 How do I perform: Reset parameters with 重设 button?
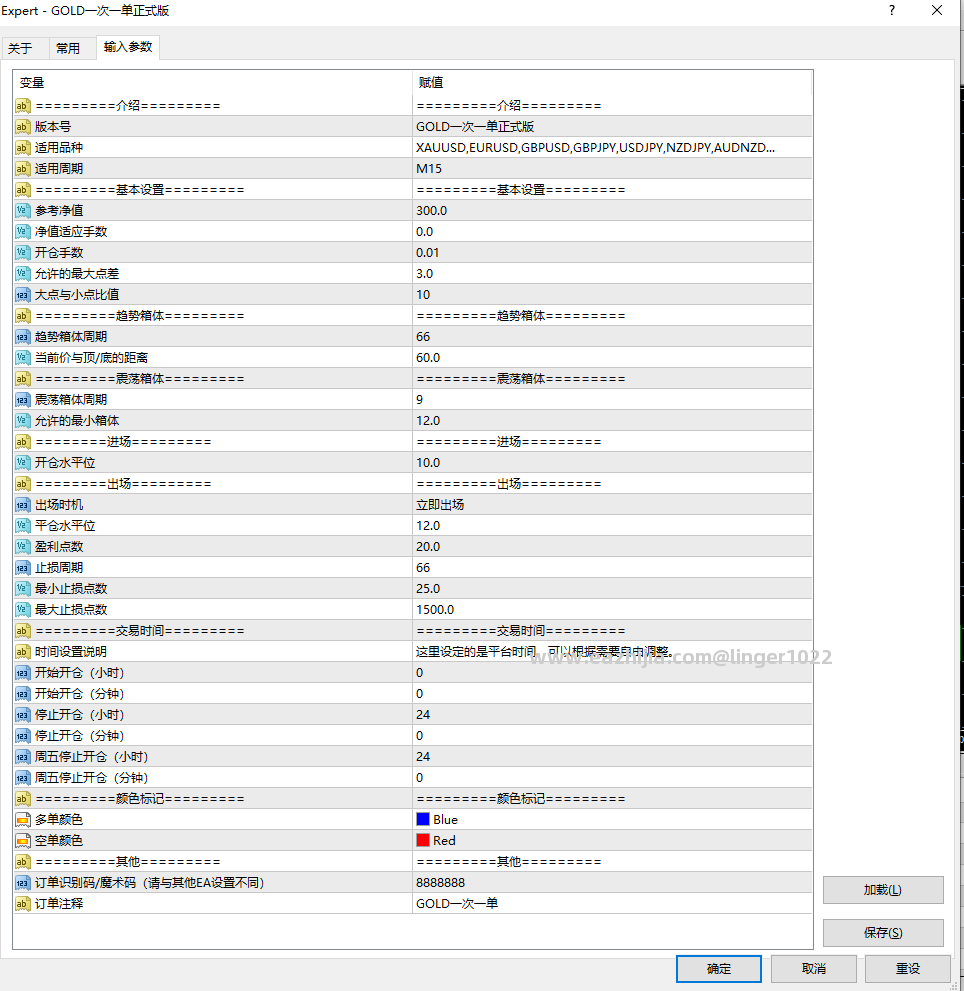(x=908, y=969)
